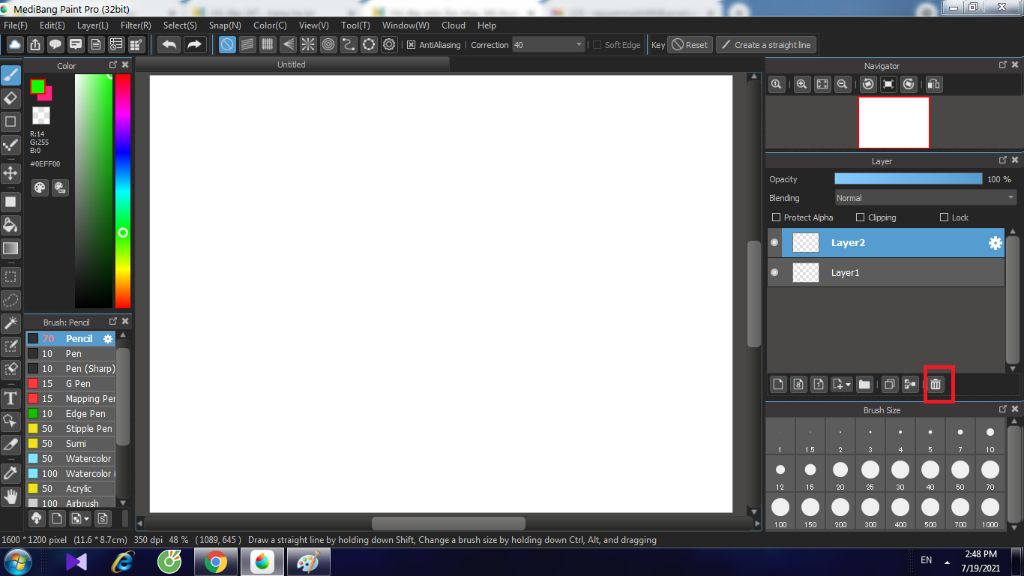This screenshot has width=1024, height=576.
Task: Click the Redo arrow
Action: click(x=194, y=44)
